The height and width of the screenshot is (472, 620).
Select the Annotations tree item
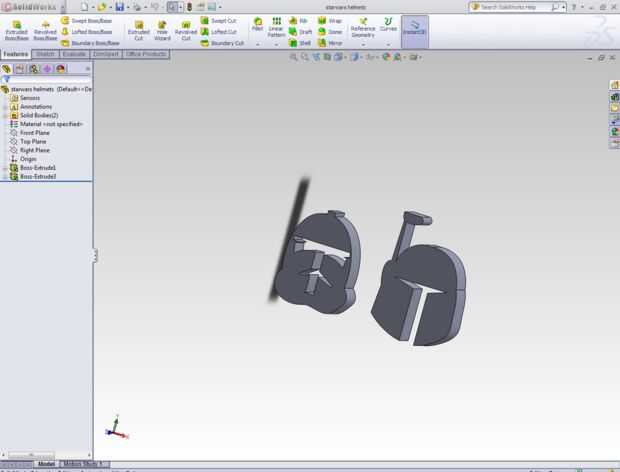tap(31, 107)
